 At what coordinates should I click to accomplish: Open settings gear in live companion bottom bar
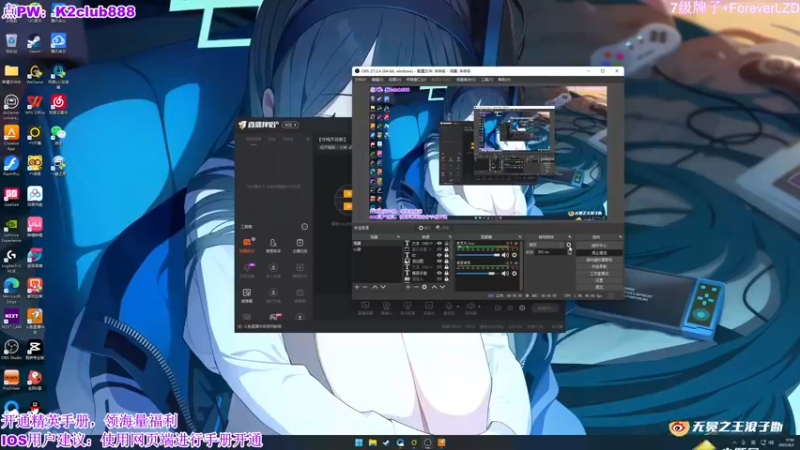[x=522, y=308]
